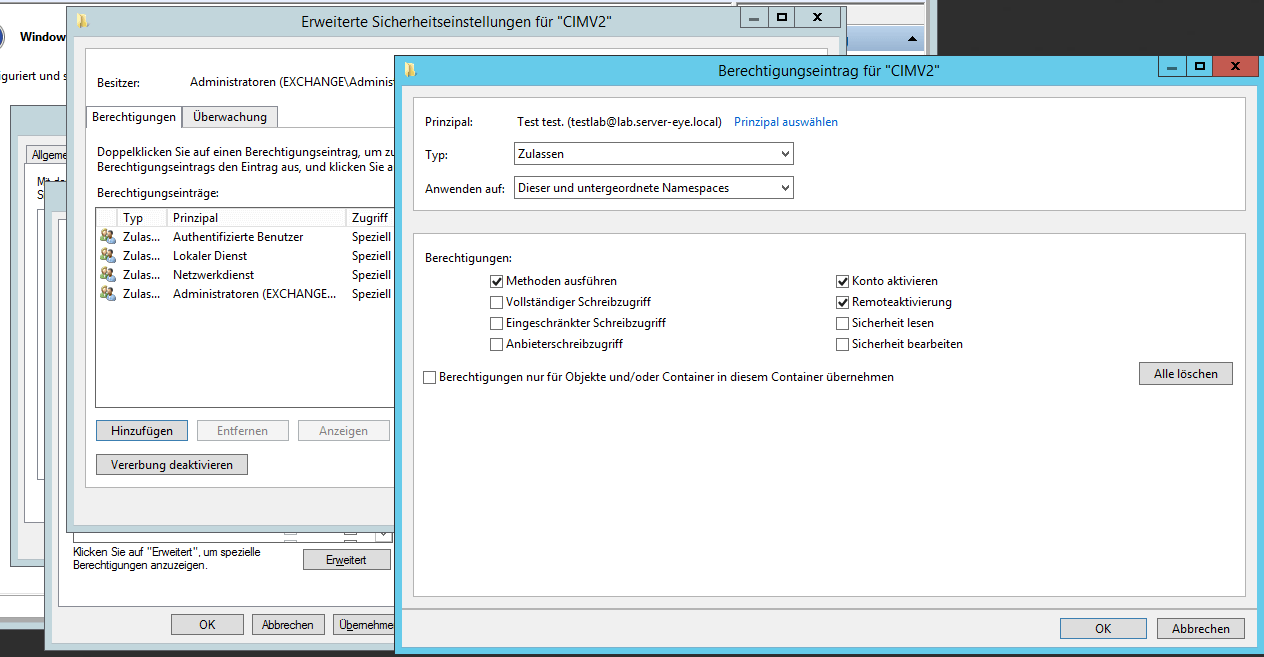Click the group icon next to Administratoren (EXCHANGE...)

coord(107,293)
